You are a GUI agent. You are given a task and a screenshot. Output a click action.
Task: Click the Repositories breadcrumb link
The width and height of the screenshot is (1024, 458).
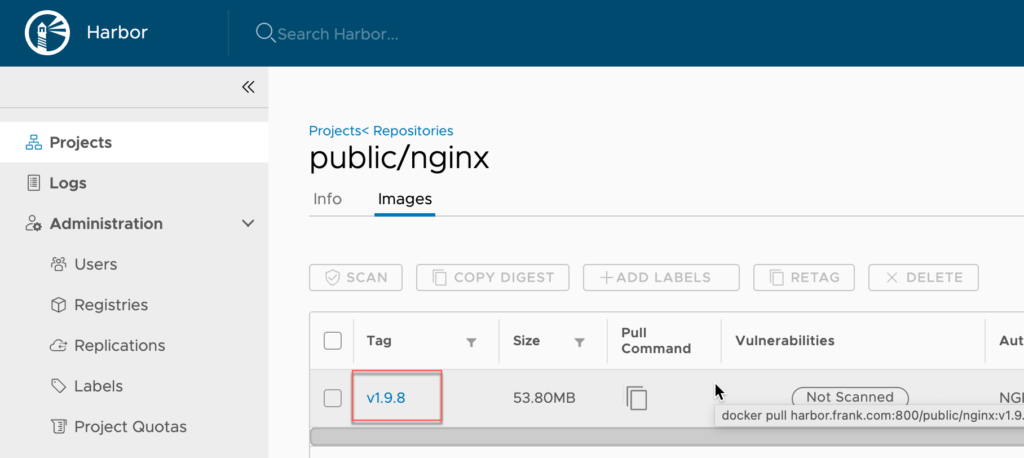pyautogui.click(x=413, y=131)
